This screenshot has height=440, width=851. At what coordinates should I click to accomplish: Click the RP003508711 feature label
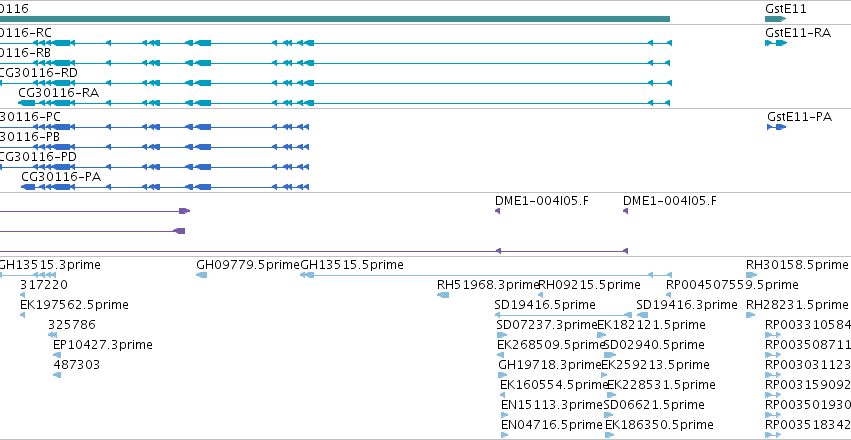[808, 345]
